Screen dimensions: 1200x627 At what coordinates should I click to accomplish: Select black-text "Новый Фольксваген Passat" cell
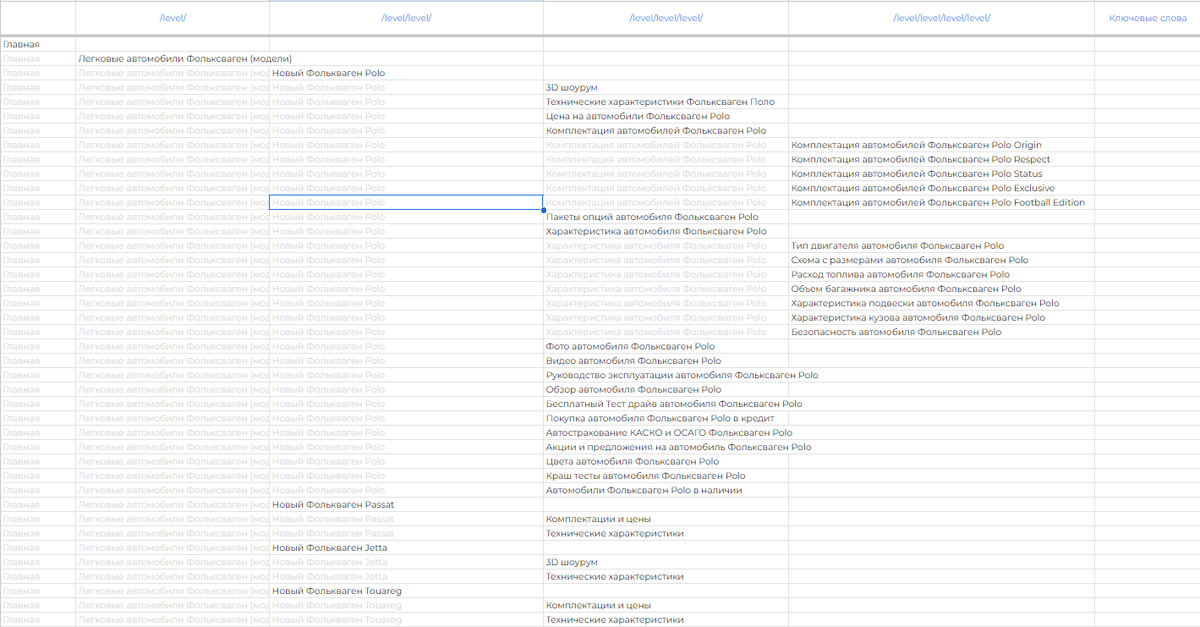[406, 505]
